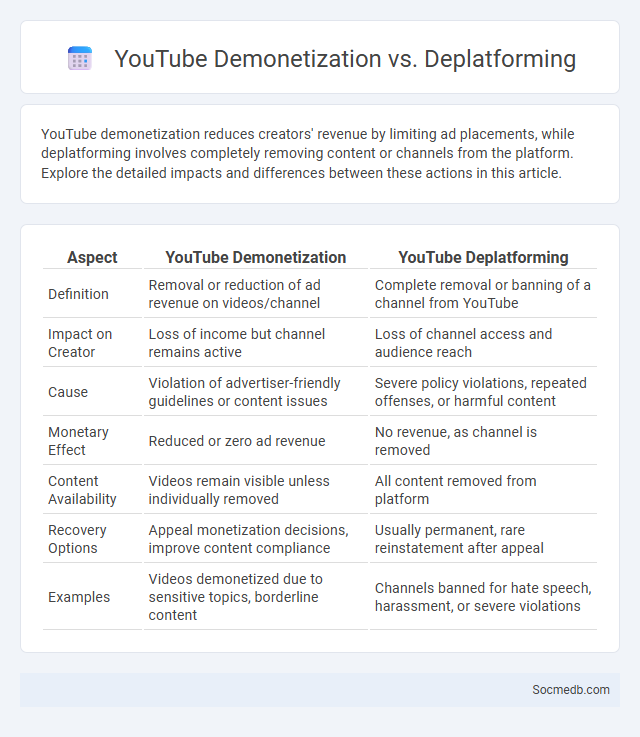
Task: Click the title 'YouTube Demonetization vs. Deplatforming'
Action: 345,59
